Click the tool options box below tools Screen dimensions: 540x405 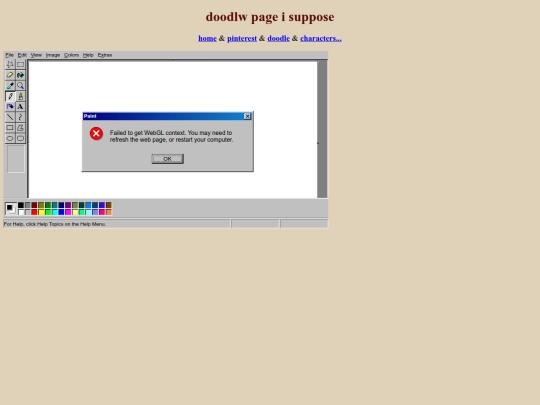pyautogui.click(x=16, y=159)
